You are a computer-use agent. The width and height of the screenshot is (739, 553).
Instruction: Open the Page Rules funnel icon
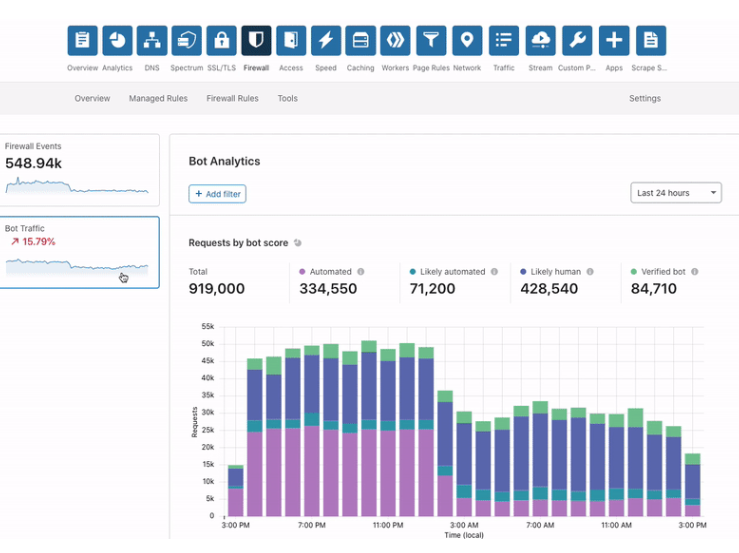431,41
